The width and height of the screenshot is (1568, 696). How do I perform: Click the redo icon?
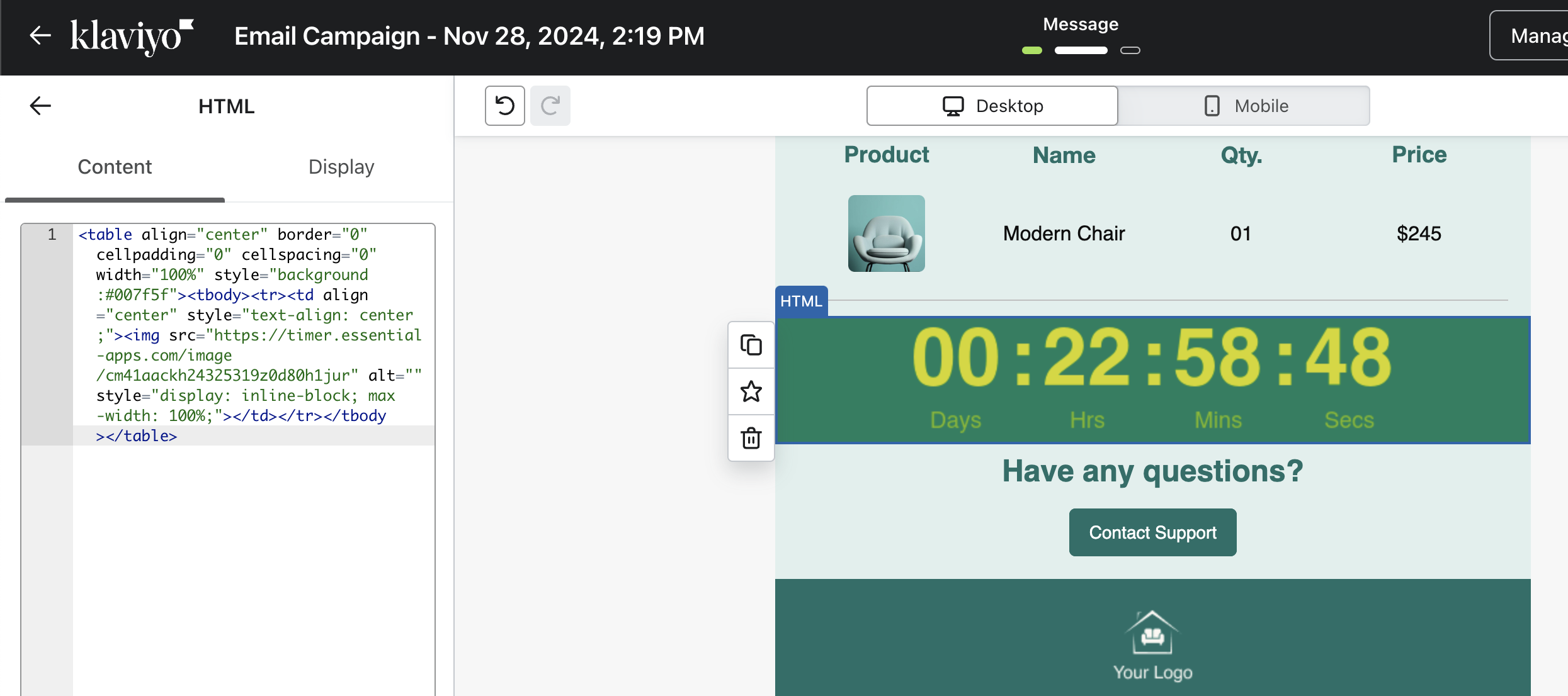point(550,106)
